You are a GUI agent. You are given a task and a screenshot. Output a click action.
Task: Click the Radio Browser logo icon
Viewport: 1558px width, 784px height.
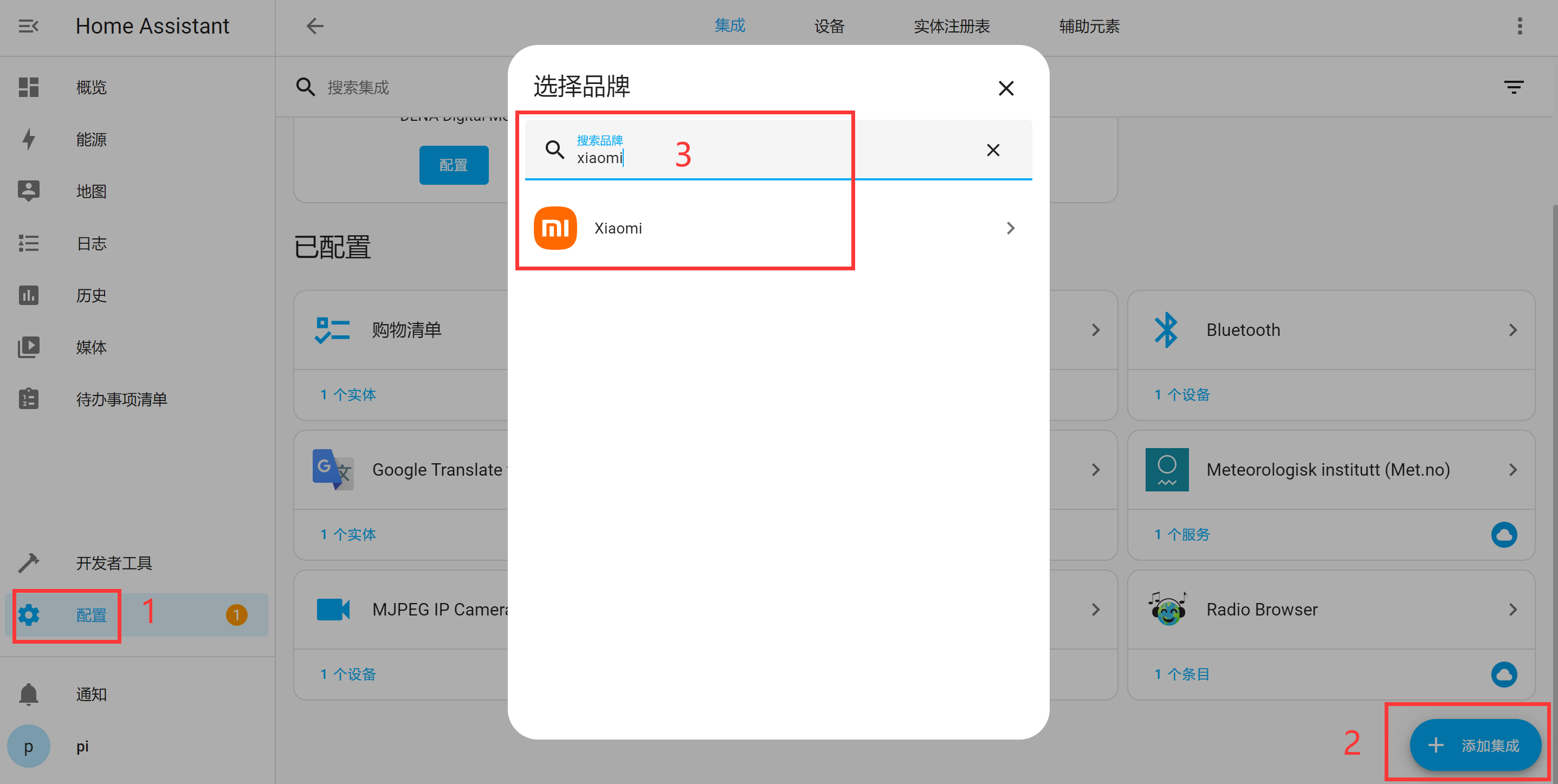(1167, 610)
